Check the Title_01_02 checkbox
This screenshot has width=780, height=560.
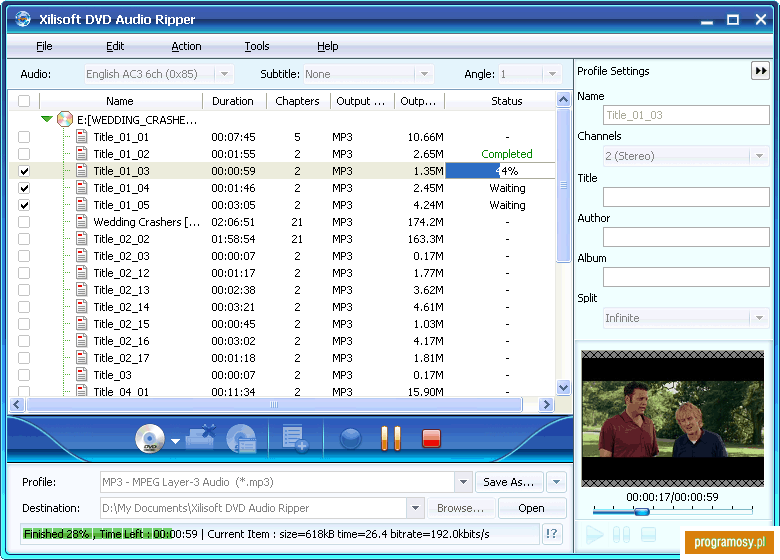[24, 154]
